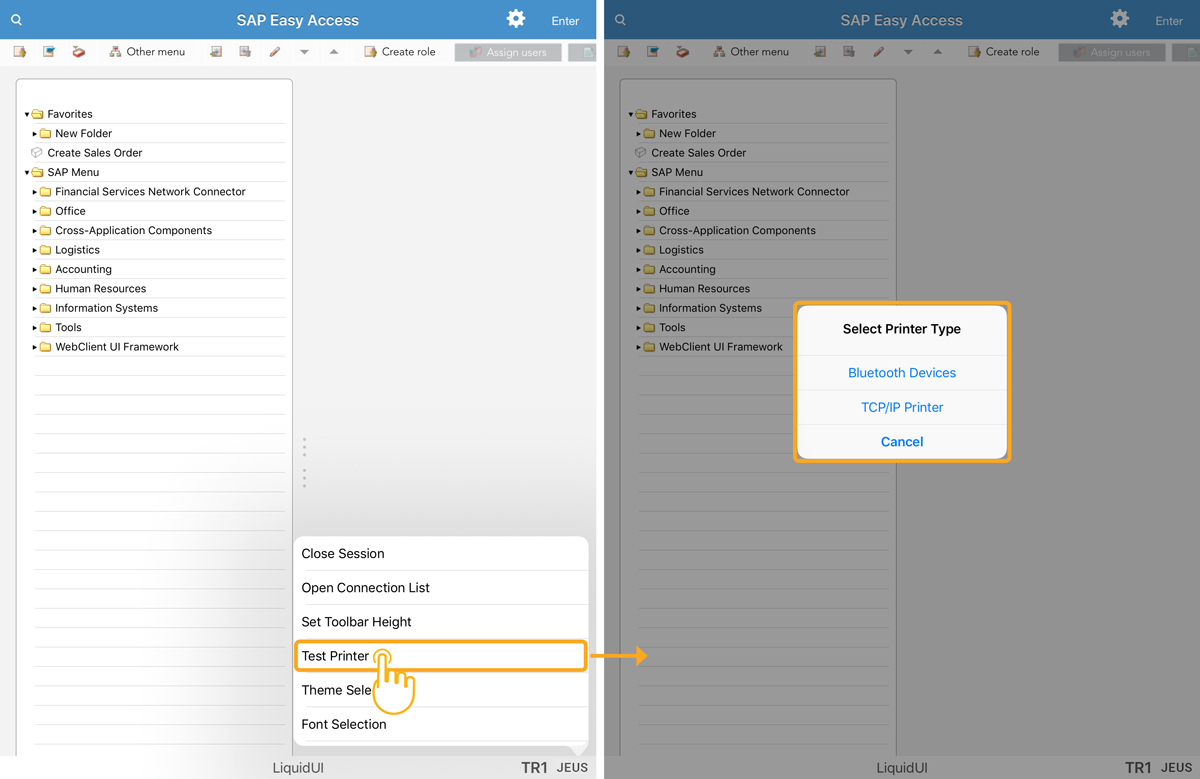Expand the Logistics folder in the left tree
This screenshot has width=1200, height=779.
tap(35, 250)
